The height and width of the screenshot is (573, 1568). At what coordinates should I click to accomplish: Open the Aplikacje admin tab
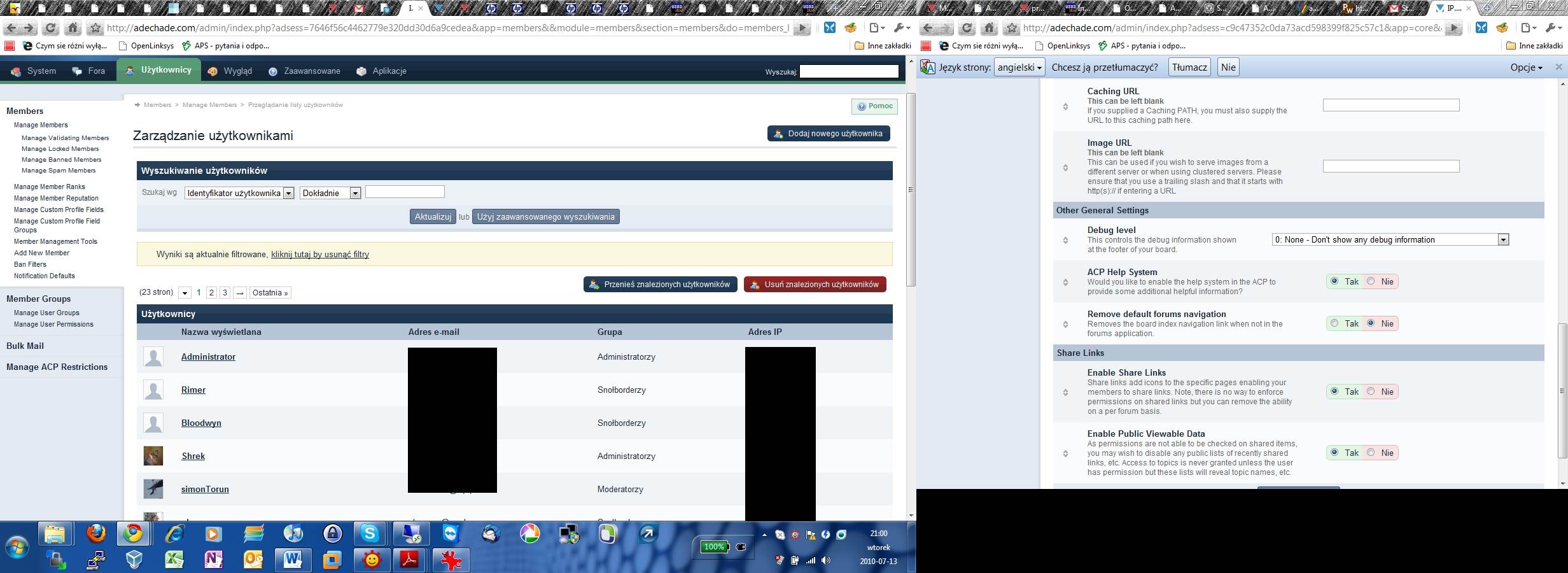(381, 71)
